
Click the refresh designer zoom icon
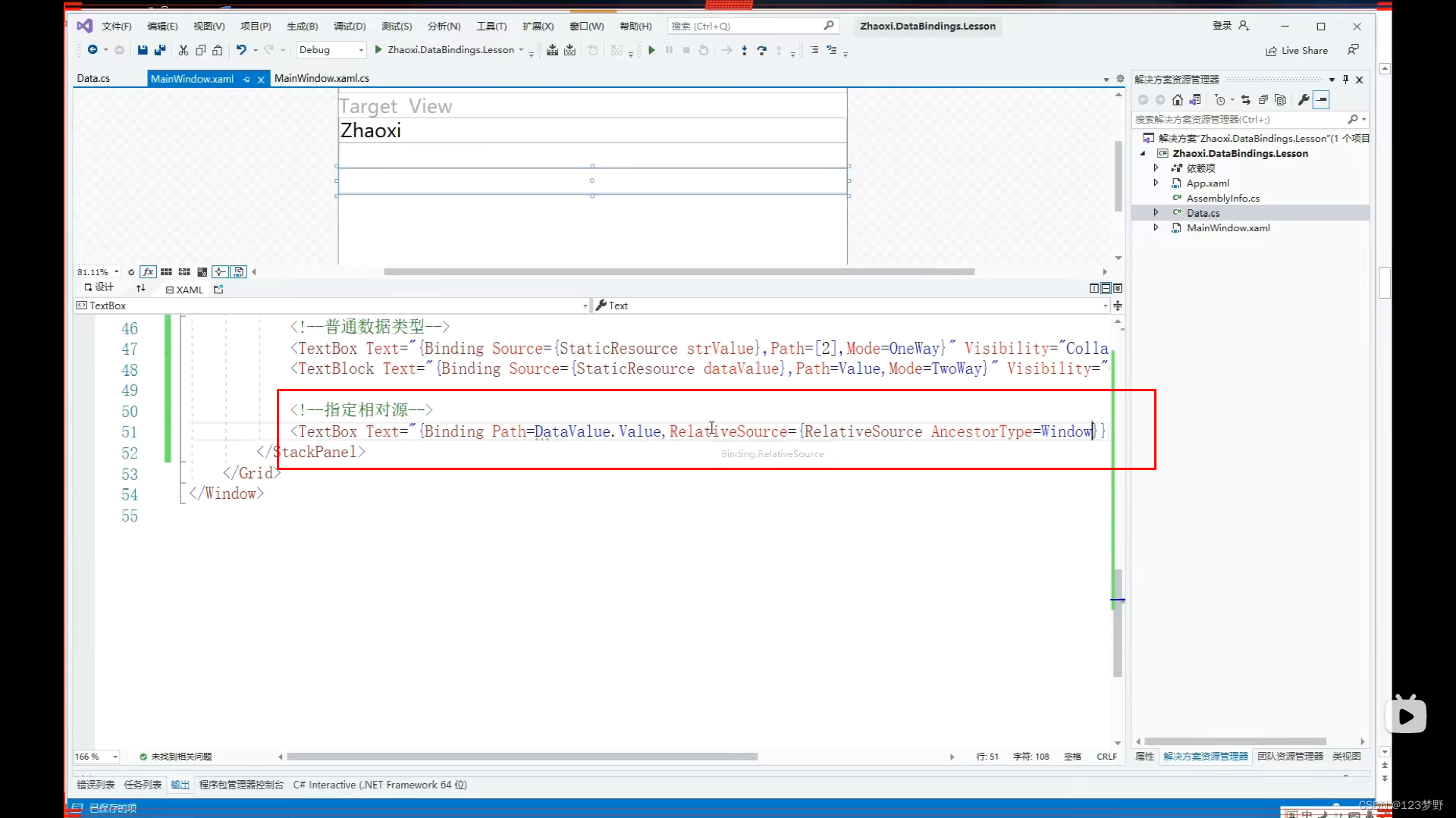pyautogui.click(x=131, y=272)
